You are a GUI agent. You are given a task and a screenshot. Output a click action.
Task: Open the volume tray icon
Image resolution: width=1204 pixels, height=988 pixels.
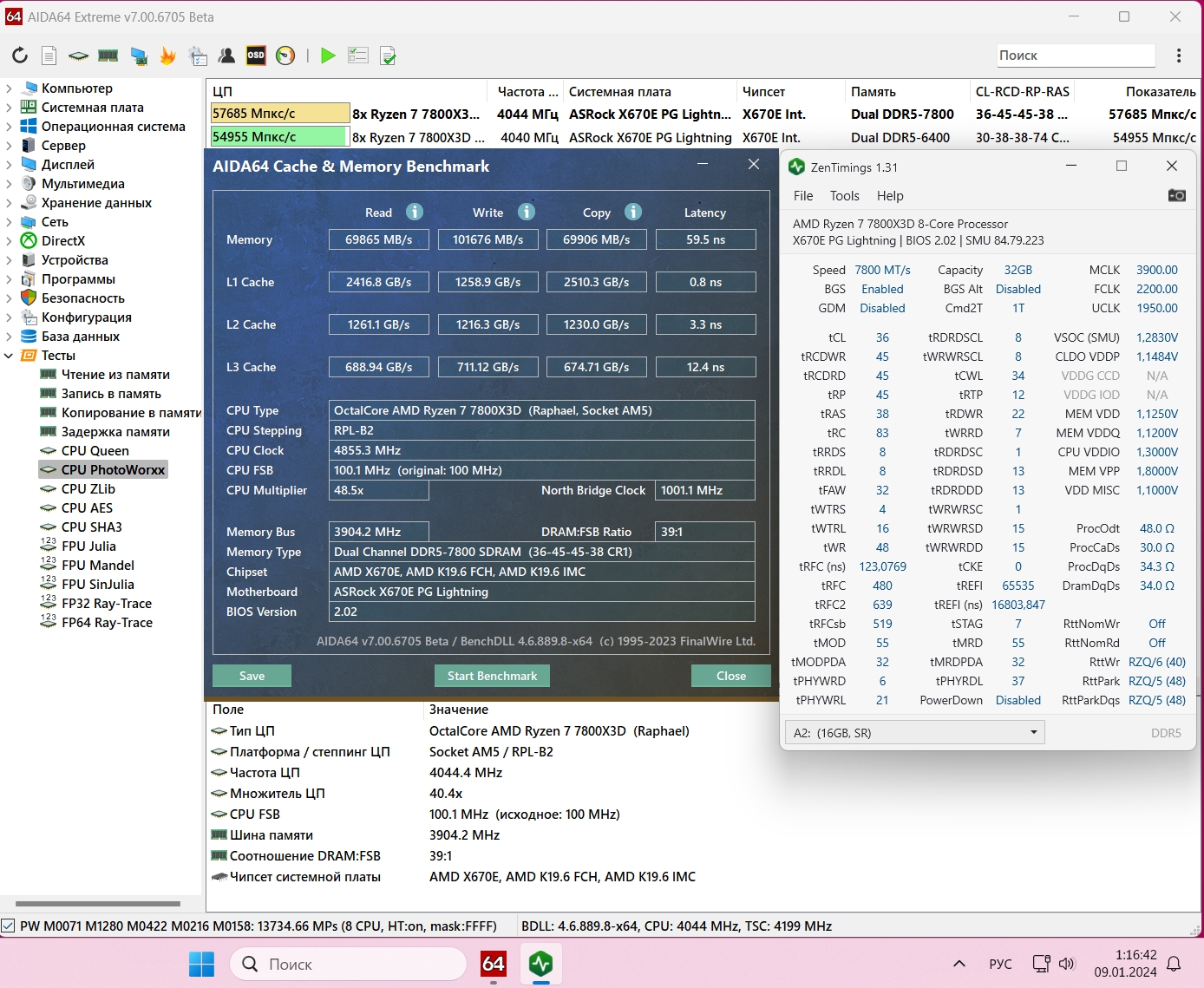point(1067,964)
